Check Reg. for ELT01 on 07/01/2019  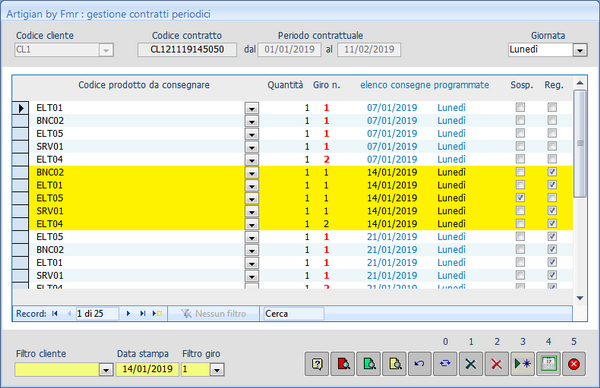tap(552, 107)
